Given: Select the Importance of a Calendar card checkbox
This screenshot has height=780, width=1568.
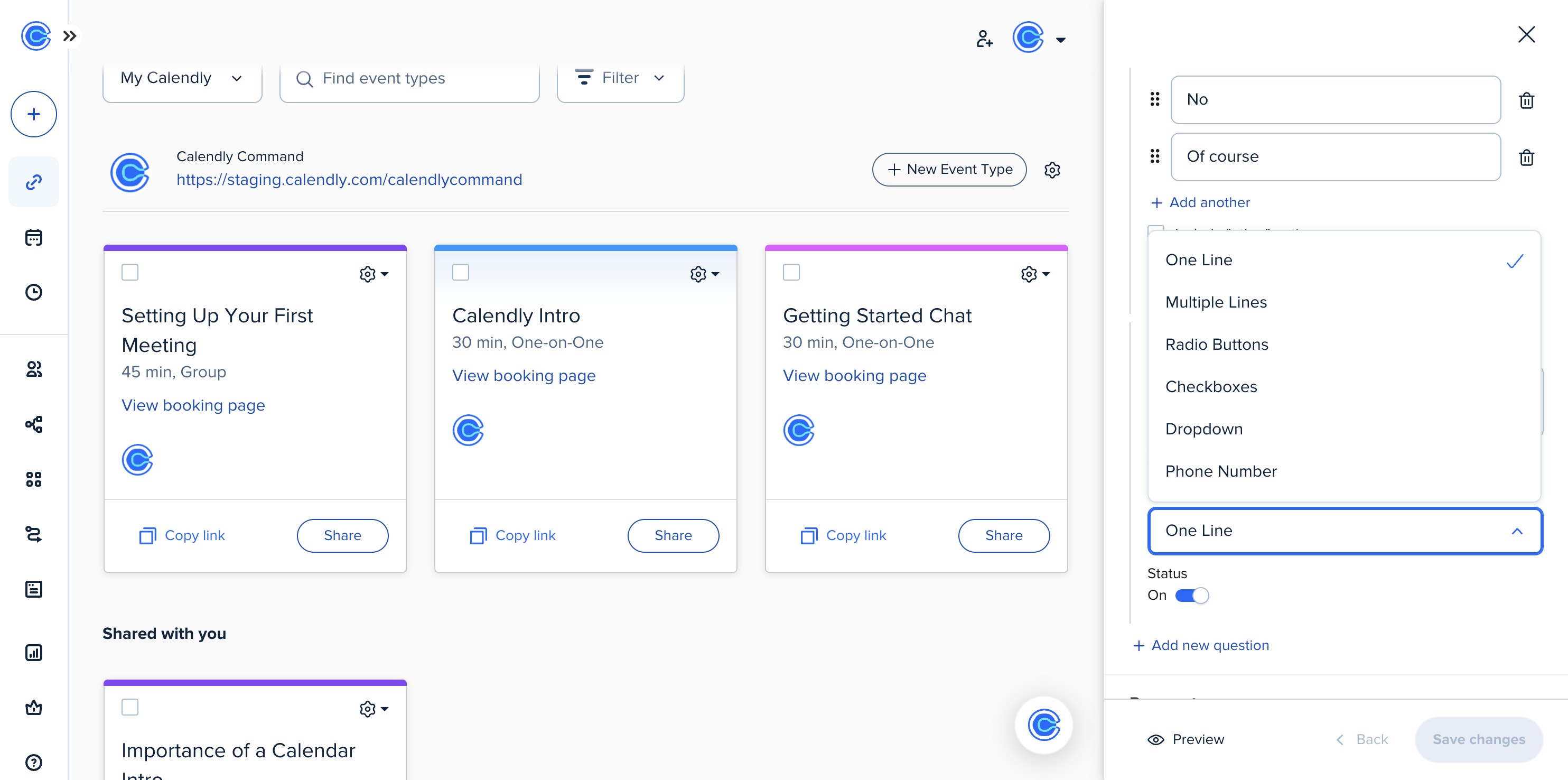Looking at the screenshot, I should point(130,707).
